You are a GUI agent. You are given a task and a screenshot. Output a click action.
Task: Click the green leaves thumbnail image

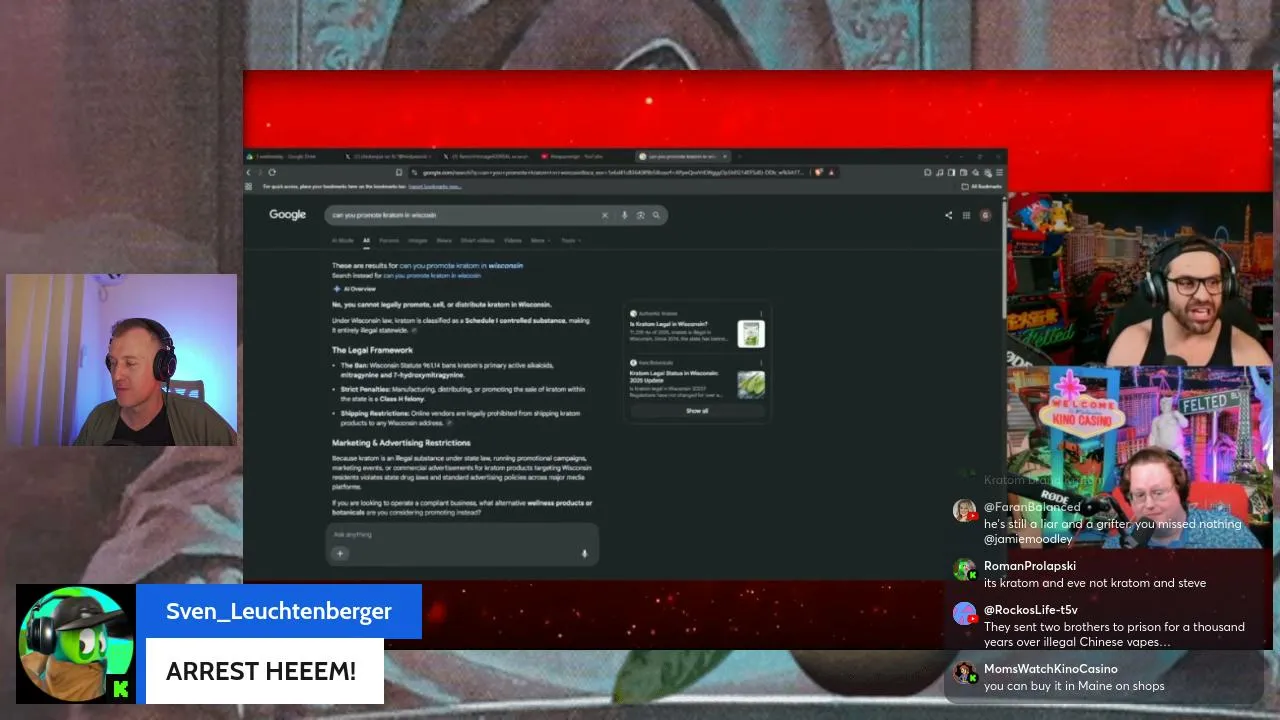751,384
